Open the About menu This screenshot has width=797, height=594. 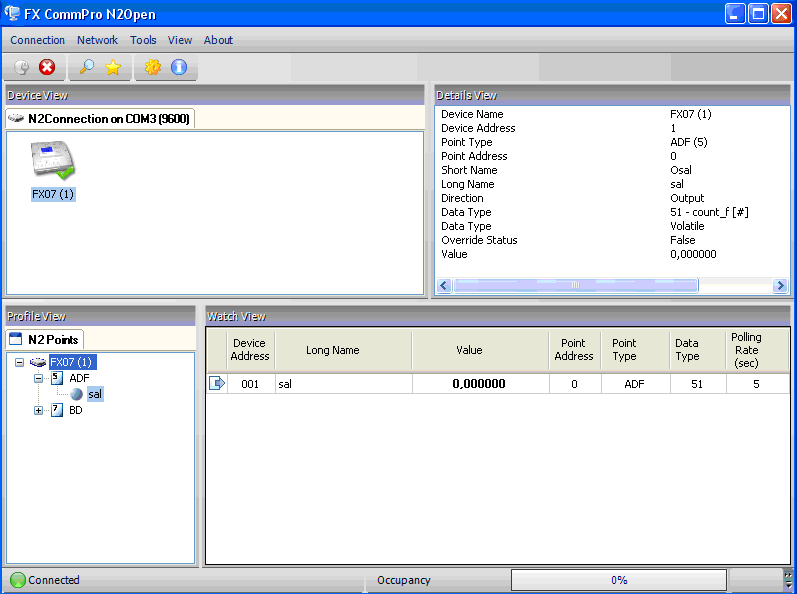point(218,40)
